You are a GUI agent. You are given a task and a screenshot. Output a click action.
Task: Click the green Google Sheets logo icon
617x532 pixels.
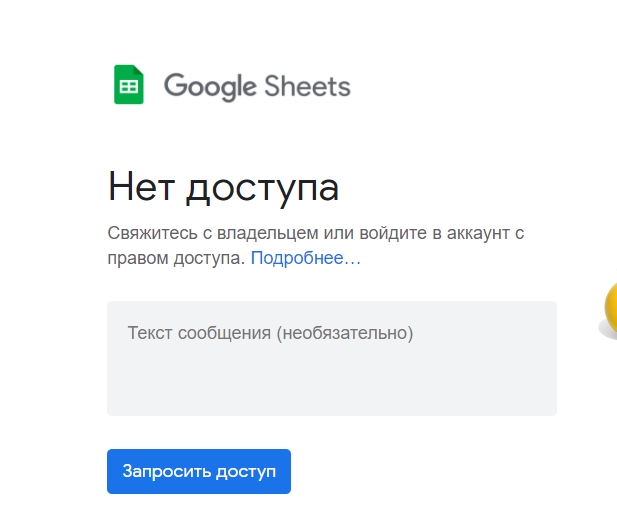pyautogui.click(x=129, y=85)
